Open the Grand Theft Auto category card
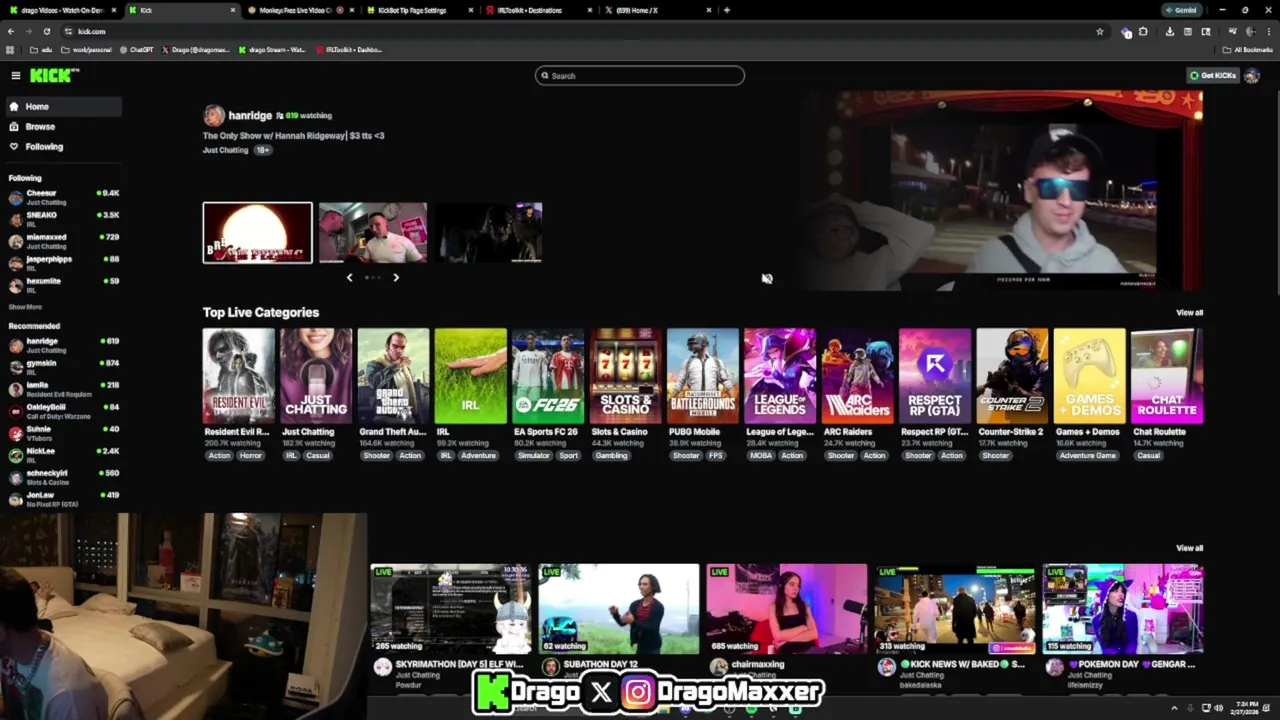The height and width of the screenshot is (720, 1280). (x=393, y=376)
